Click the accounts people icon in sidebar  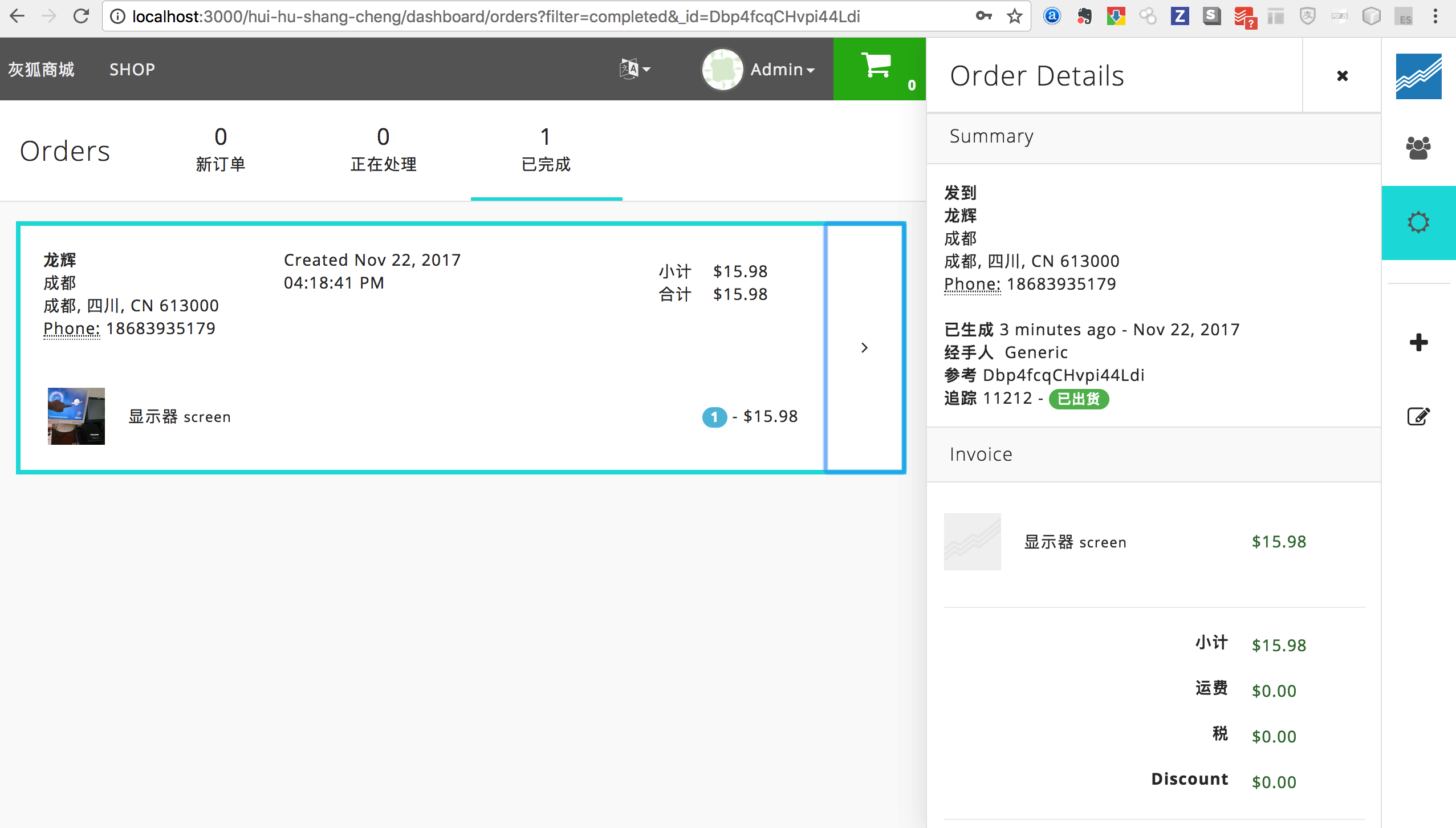(x=1418, y=148)
